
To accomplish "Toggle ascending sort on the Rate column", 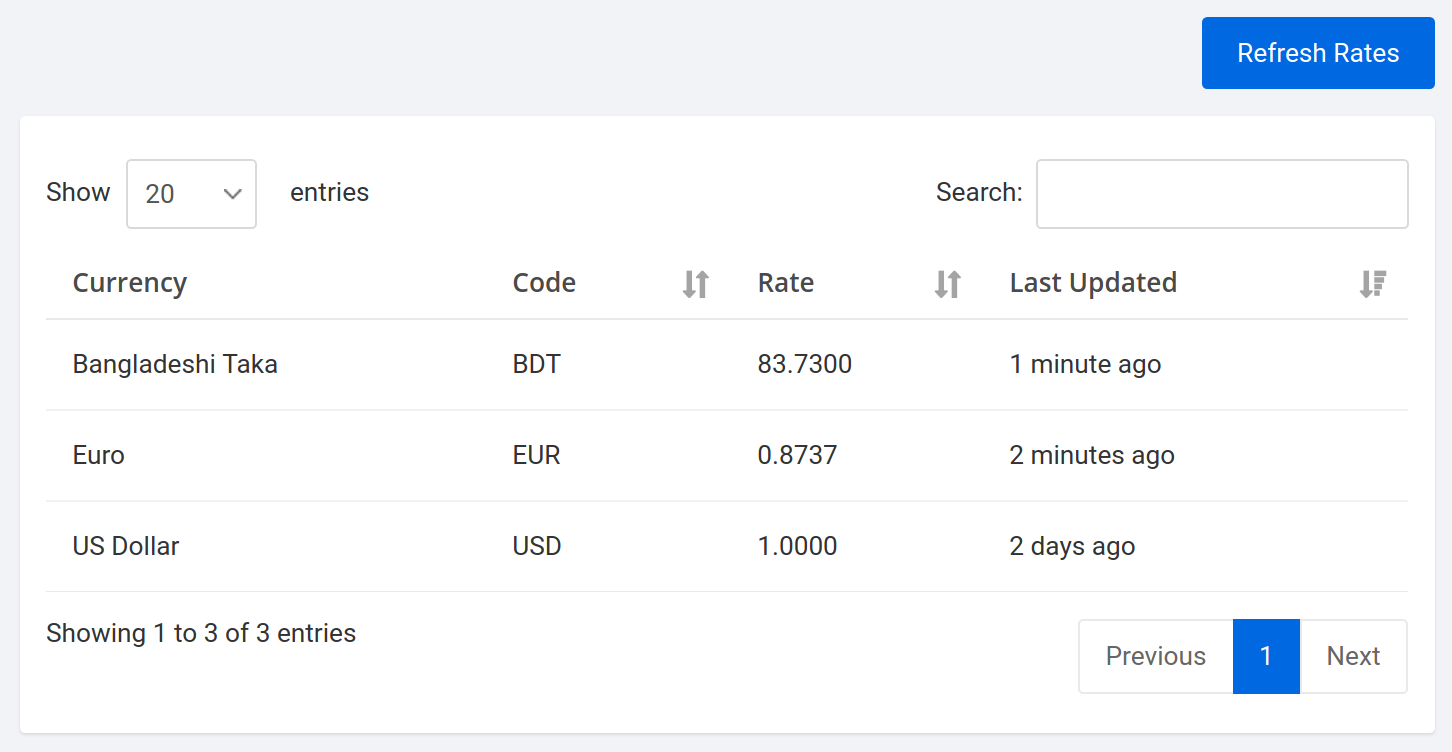I will point(946,283).
